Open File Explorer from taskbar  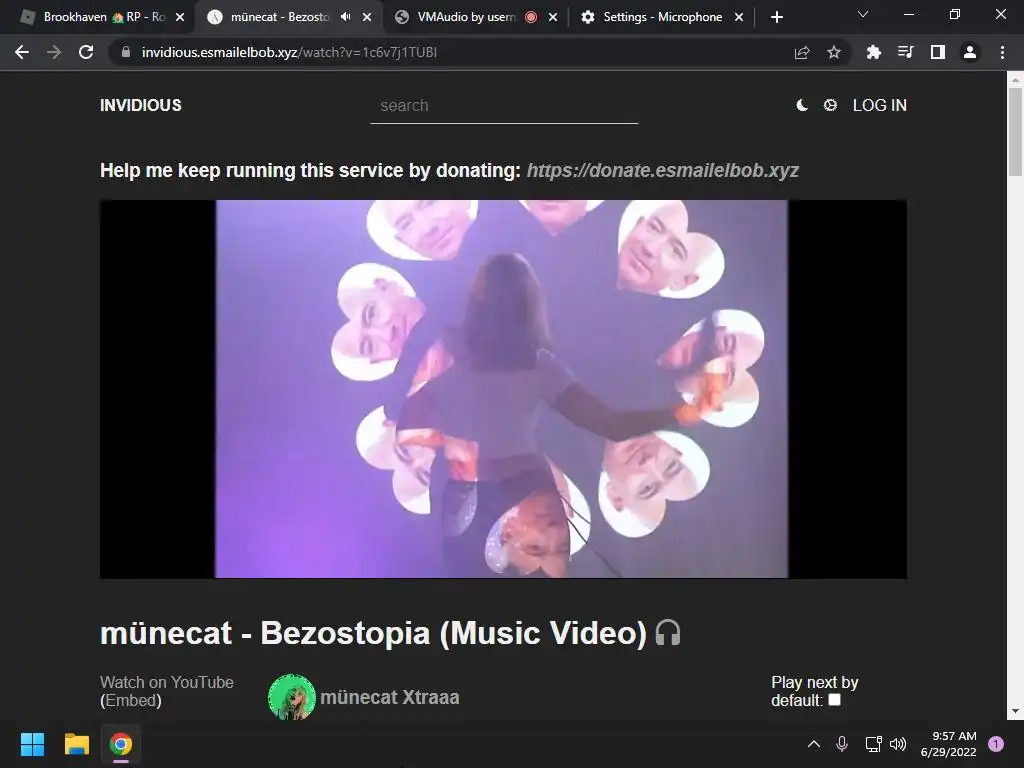pos(76,744)
